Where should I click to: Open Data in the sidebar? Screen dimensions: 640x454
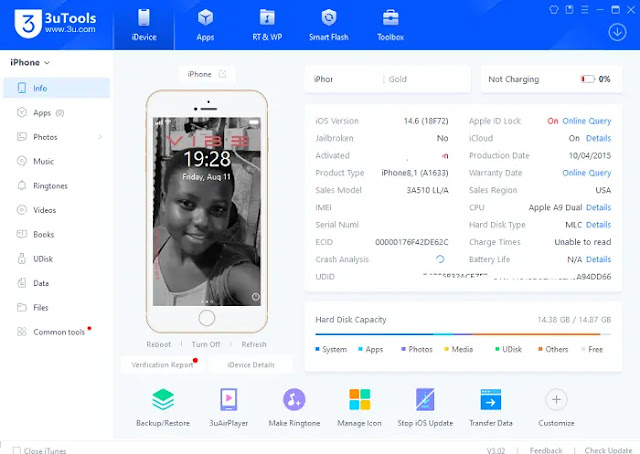(x=56, y=283)
